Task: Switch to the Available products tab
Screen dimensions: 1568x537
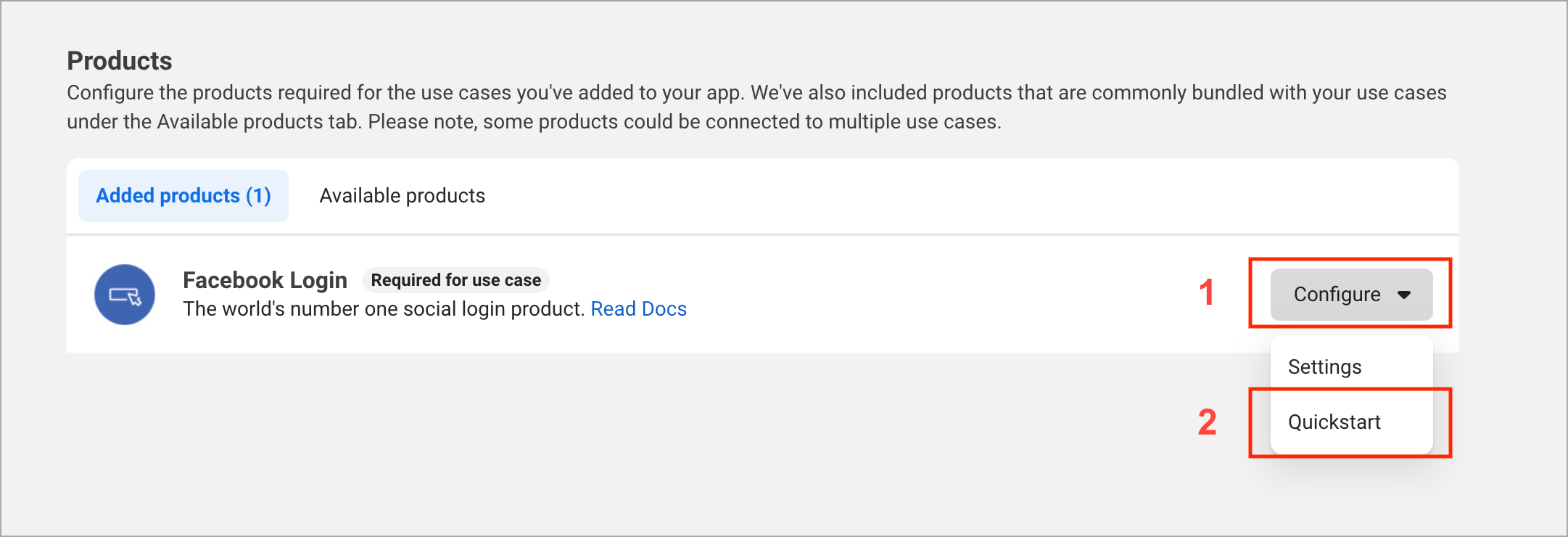Action: [403, 196]
